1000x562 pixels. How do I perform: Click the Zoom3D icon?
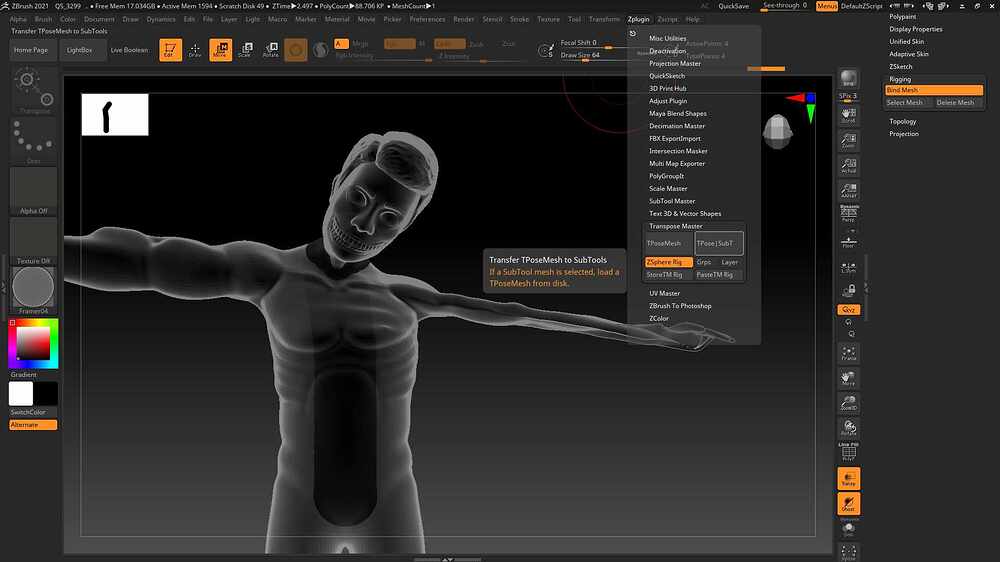(849, 403)
